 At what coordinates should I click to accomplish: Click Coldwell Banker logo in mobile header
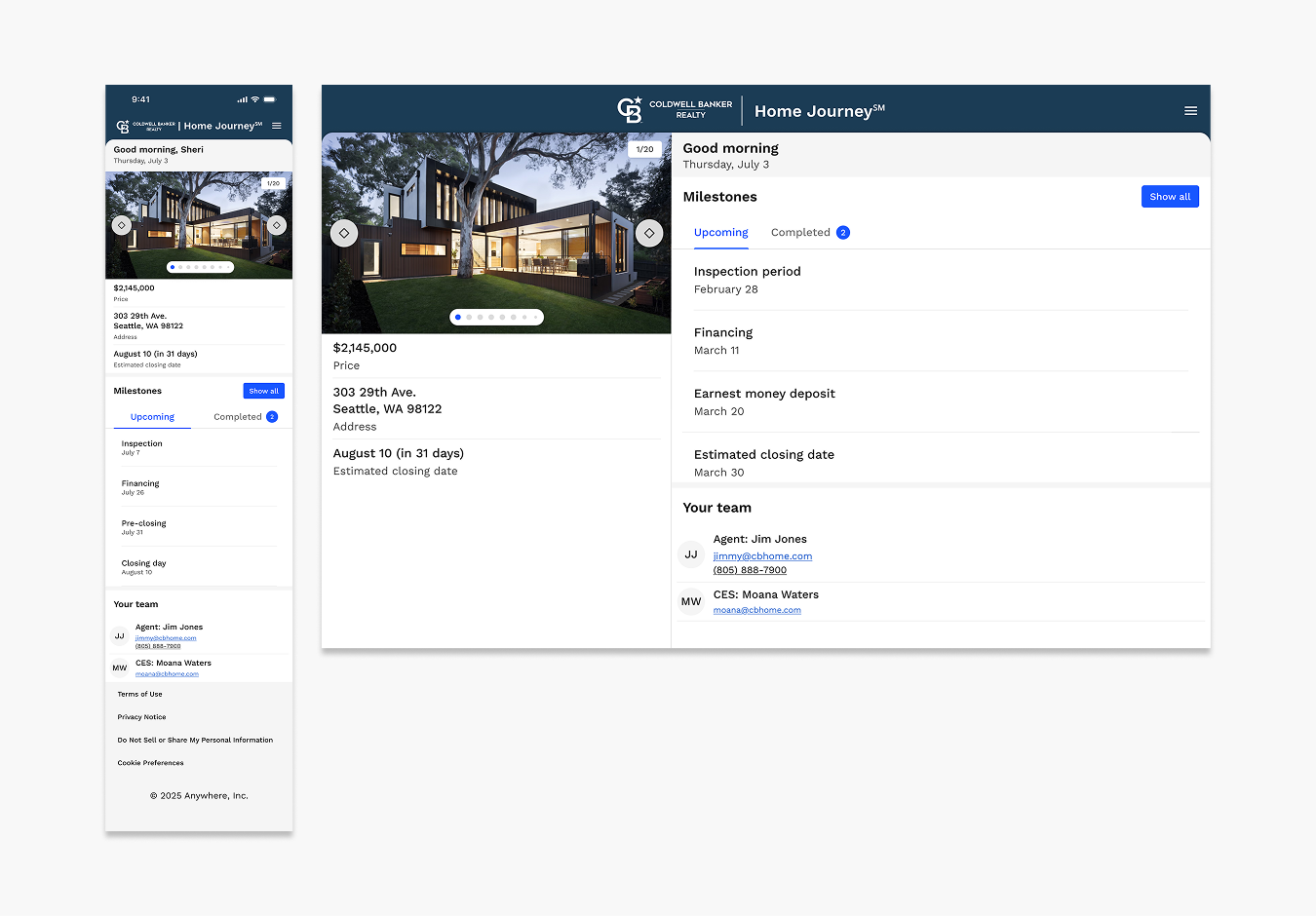point(145,126)
